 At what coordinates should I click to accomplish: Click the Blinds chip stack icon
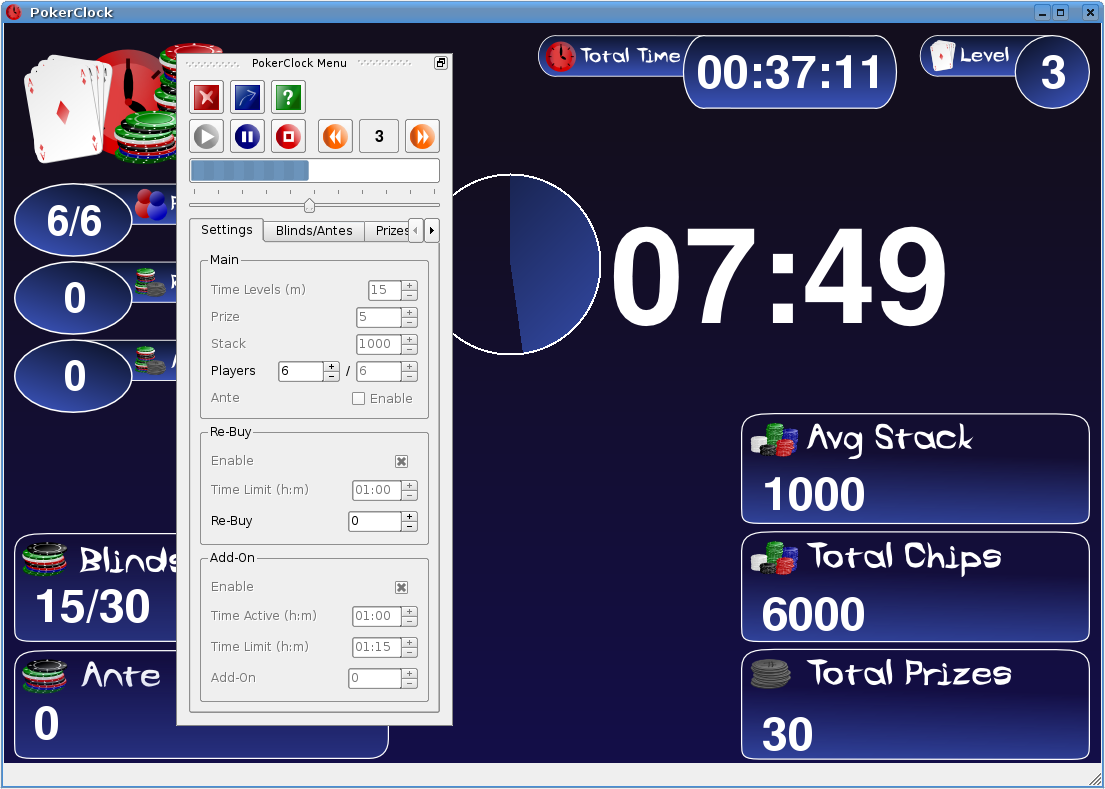[x=44, y=559]
